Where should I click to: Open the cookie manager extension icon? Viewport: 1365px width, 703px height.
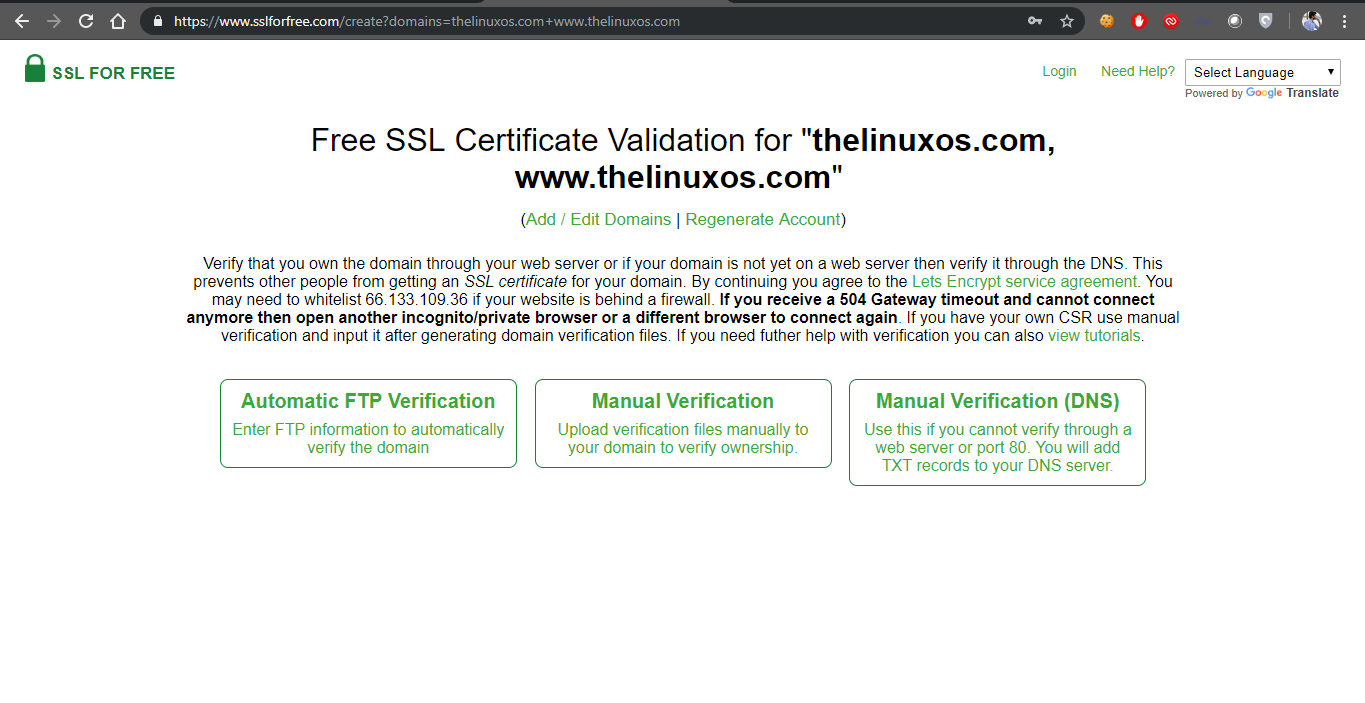click(1106, 20)
